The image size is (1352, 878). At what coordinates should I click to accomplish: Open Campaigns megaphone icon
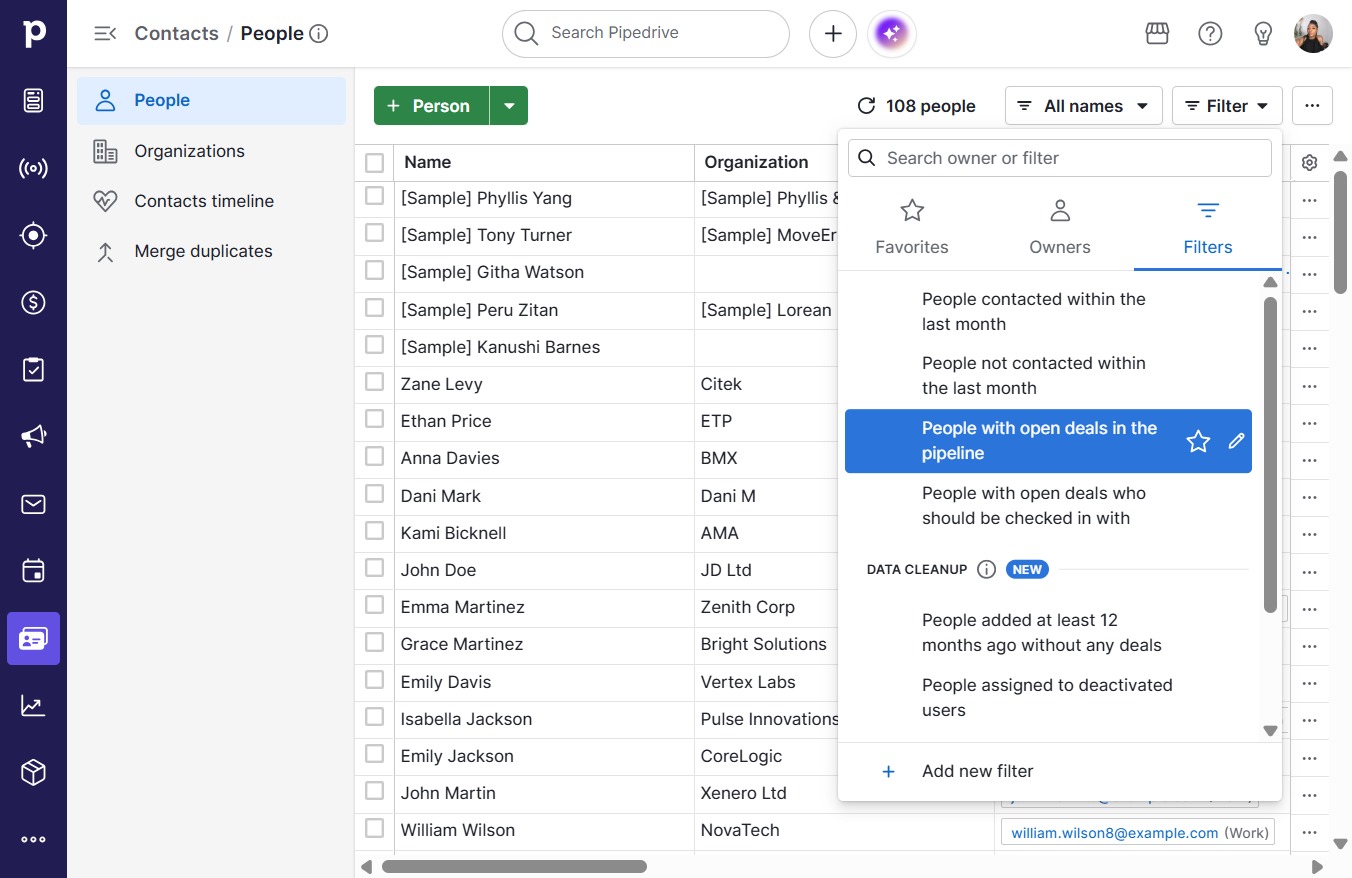click(33, 436)
